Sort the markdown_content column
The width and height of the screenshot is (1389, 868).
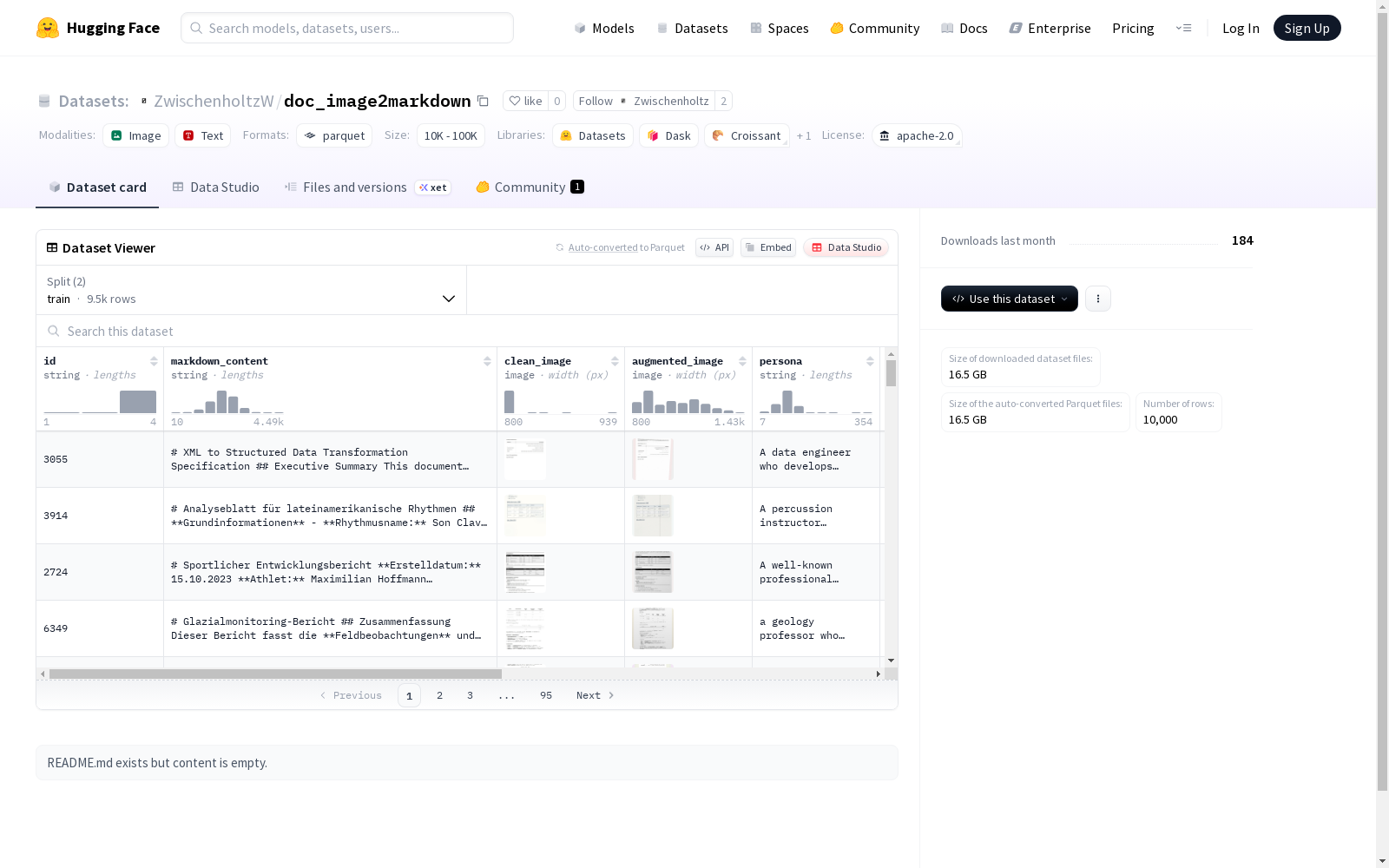pos(487,361)
